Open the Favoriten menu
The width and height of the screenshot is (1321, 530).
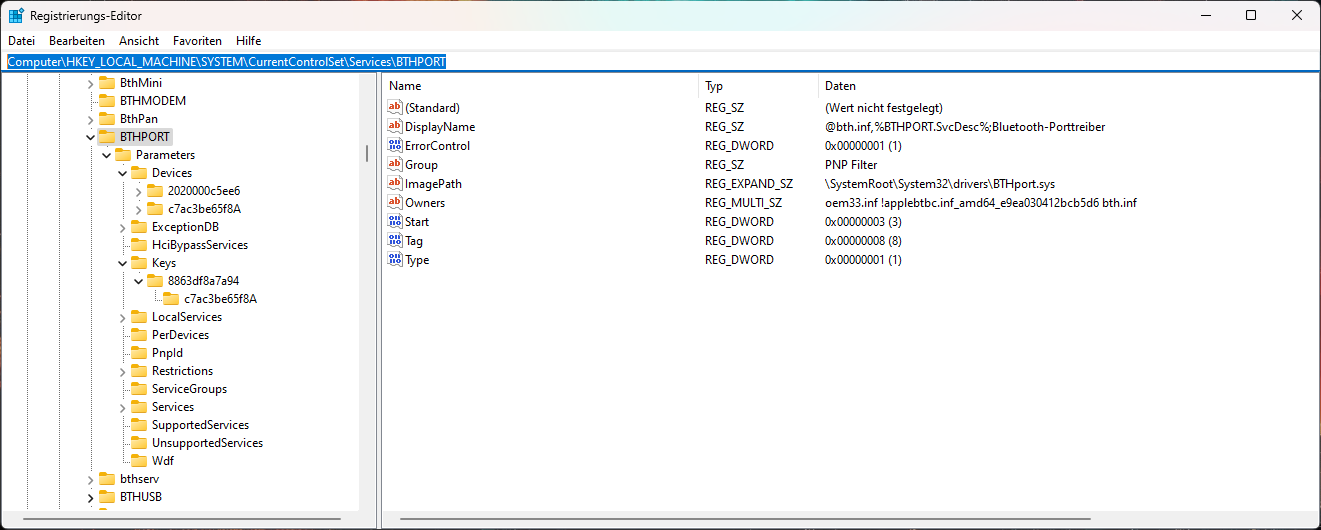(197, 41)
